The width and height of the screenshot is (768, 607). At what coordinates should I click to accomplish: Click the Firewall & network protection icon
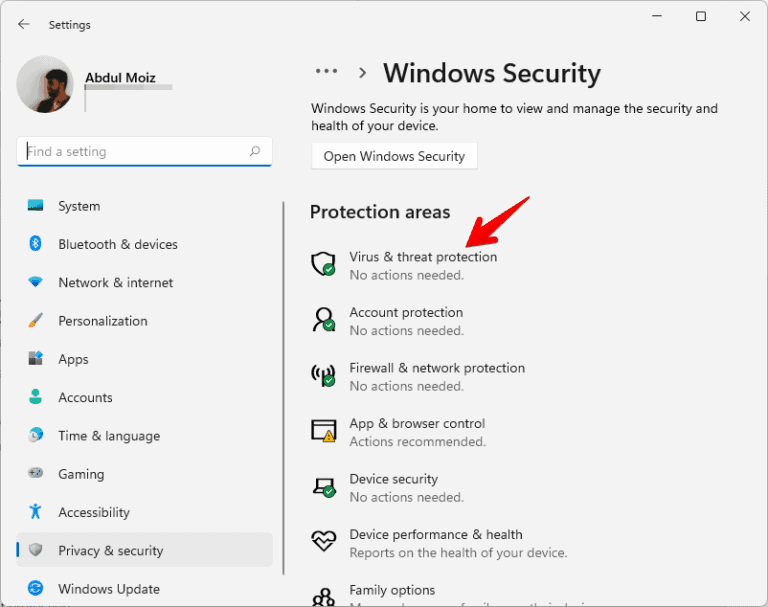point(323,376)
